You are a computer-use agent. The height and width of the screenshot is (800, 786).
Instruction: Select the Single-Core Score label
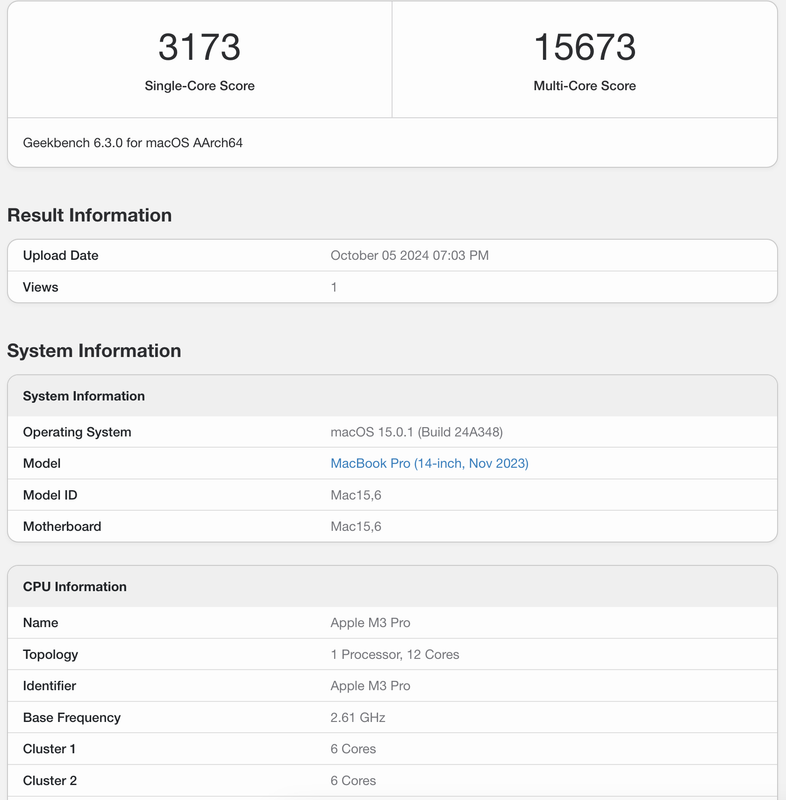coord(199,86)
